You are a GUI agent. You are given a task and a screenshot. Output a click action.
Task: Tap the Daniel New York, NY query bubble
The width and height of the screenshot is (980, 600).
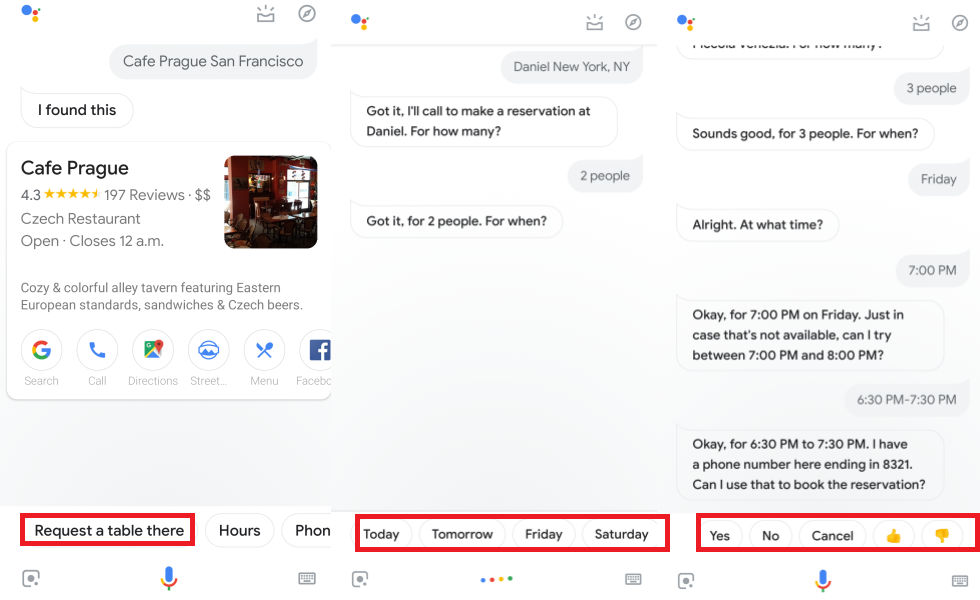click(x=571, y=67)
